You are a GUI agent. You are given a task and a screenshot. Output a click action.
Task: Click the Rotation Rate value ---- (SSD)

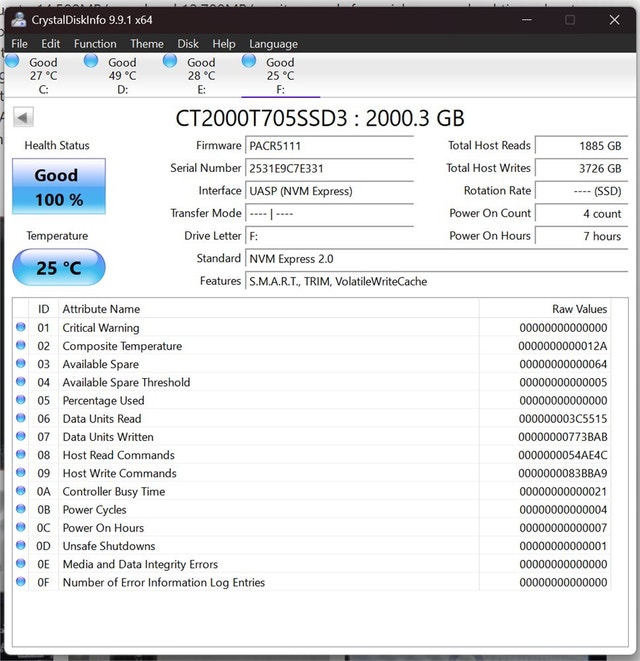click(581, 191)
